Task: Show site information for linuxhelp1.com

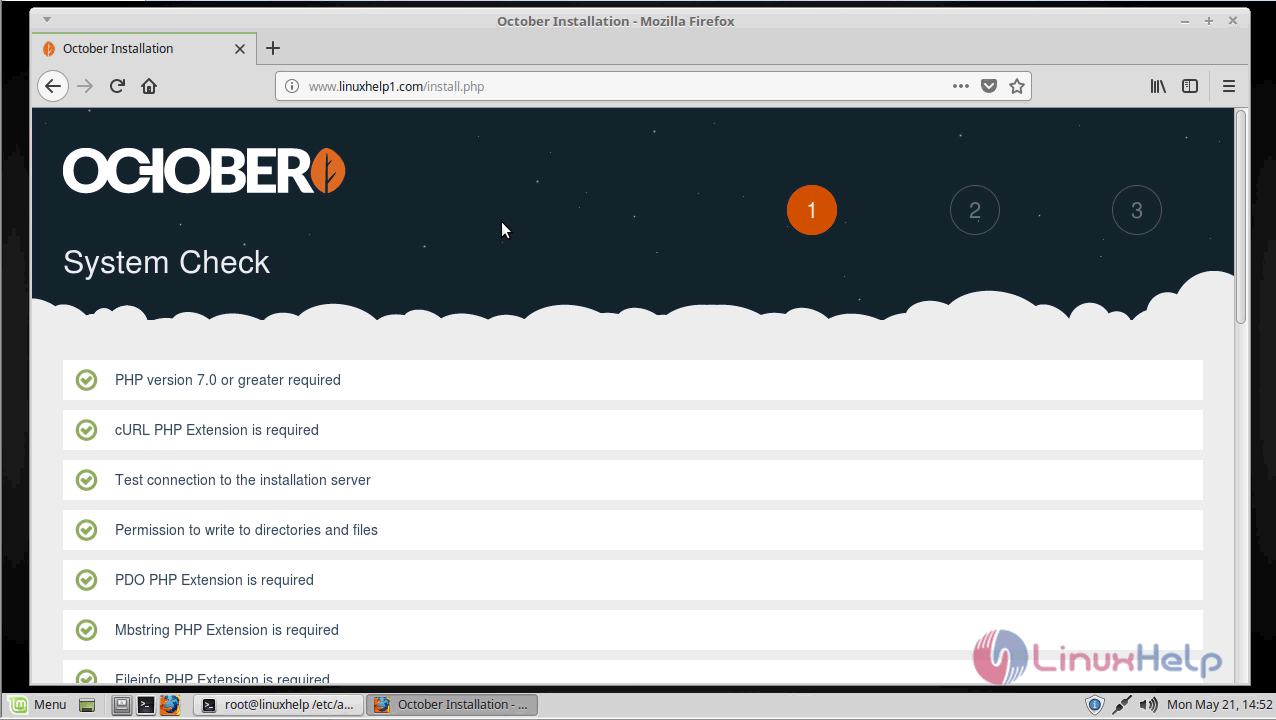Action: [x=292, y=86]
